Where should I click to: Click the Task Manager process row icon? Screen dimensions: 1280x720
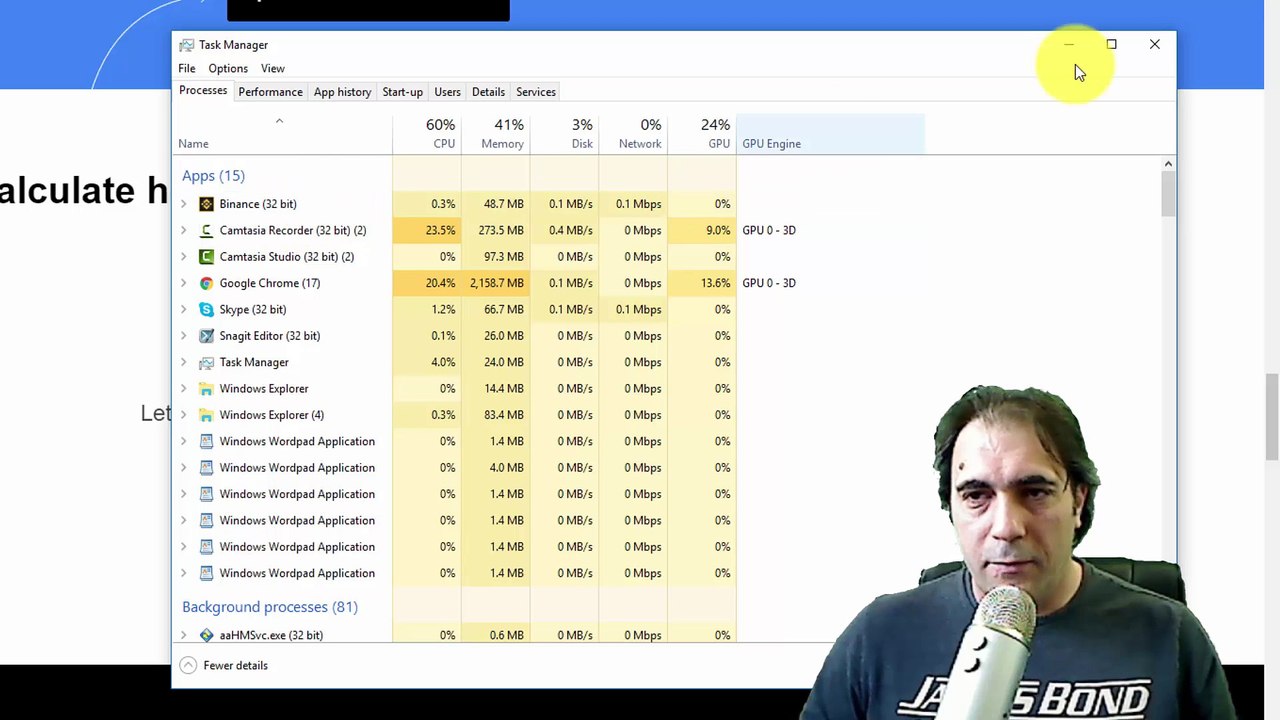coord(206,362)
